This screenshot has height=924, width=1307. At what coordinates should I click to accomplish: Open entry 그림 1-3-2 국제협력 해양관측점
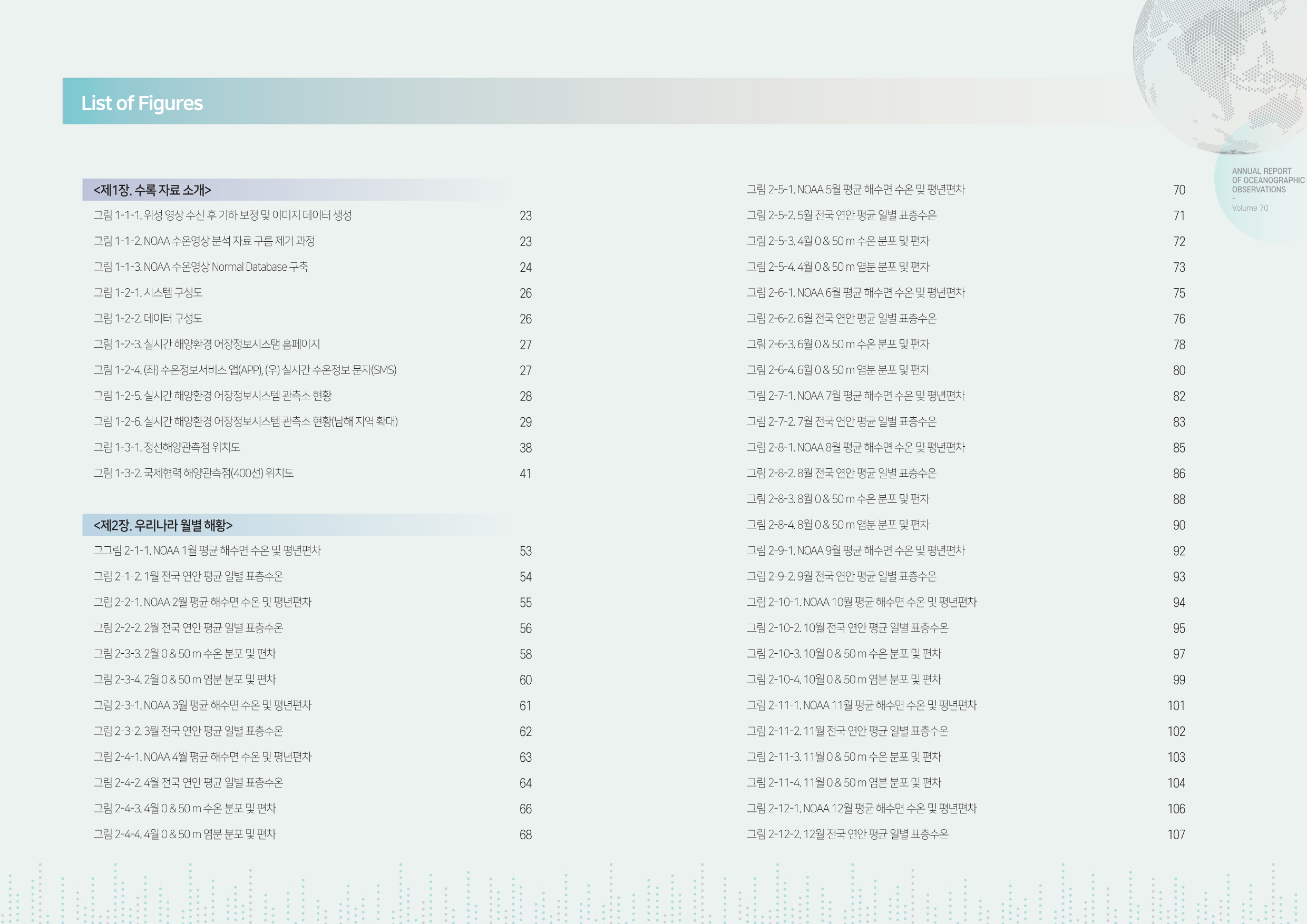click(x=193, y=473)
